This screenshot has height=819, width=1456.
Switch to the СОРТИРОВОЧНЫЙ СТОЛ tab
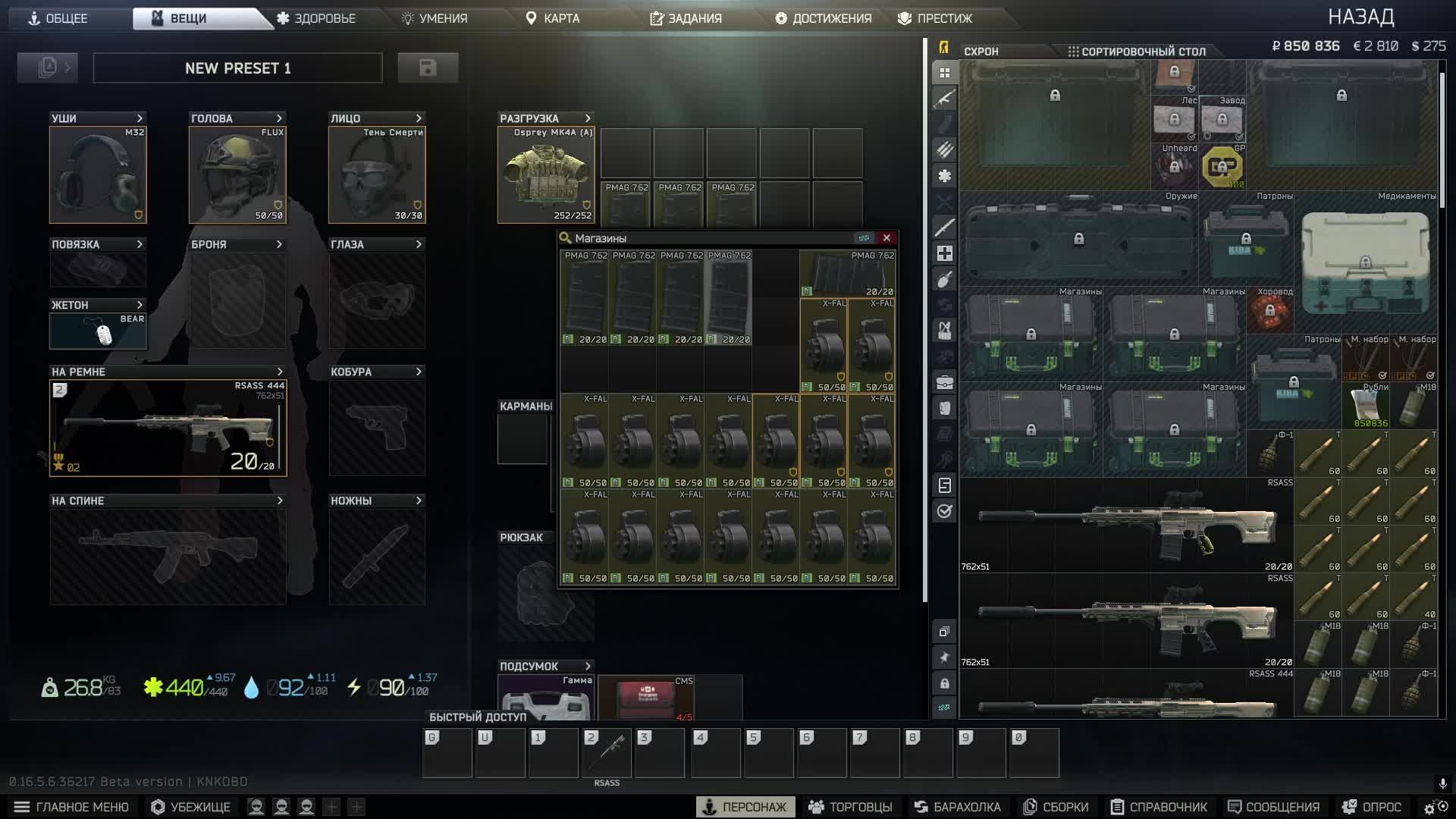(x=1136, y=52)
